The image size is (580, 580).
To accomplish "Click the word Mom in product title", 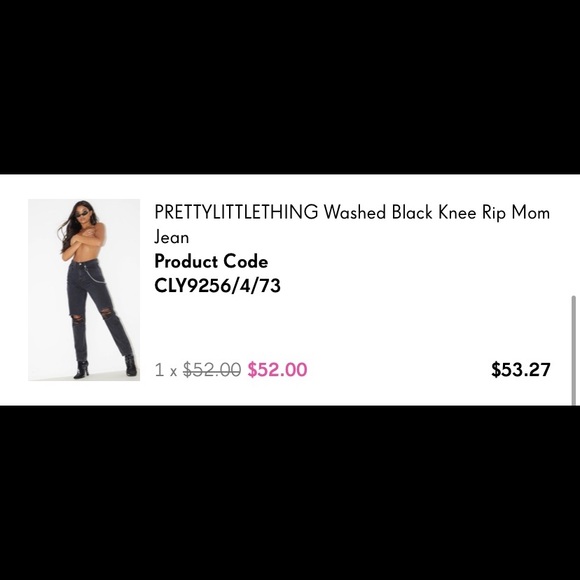I will point(531,212).
